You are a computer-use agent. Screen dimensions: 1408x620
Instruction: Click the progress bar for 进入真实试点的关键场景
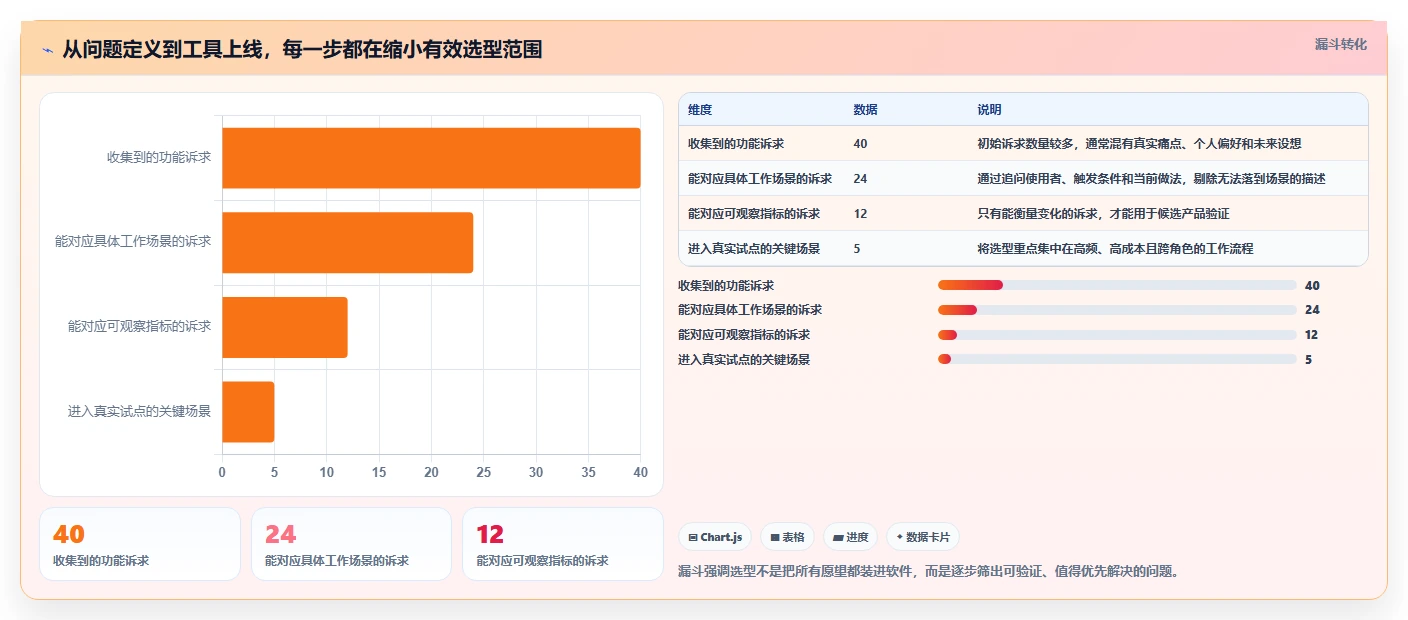tap(1117, 360)
